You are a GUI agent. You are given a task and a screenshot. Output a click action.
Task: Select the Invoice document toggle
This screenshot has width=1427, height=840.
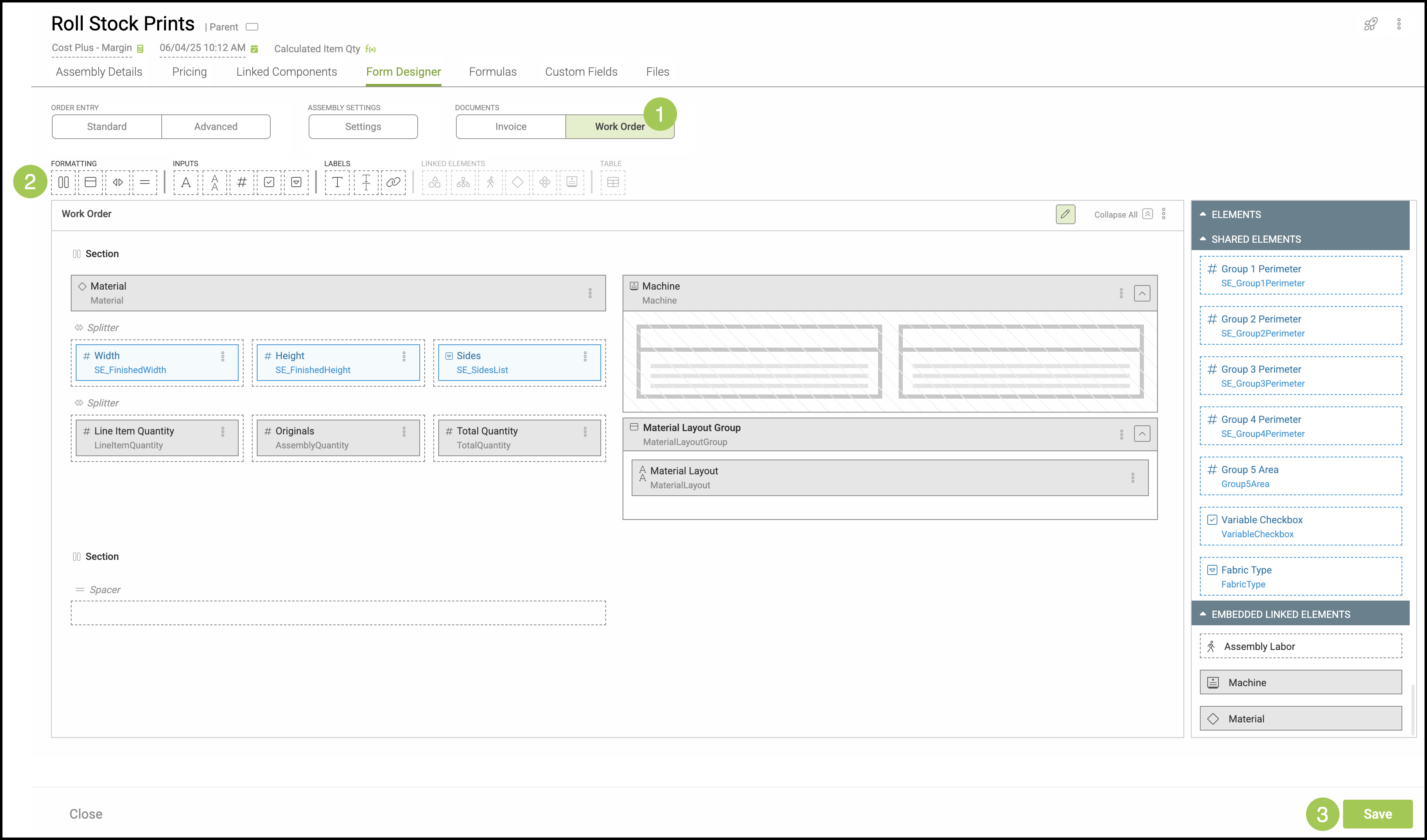511,127
